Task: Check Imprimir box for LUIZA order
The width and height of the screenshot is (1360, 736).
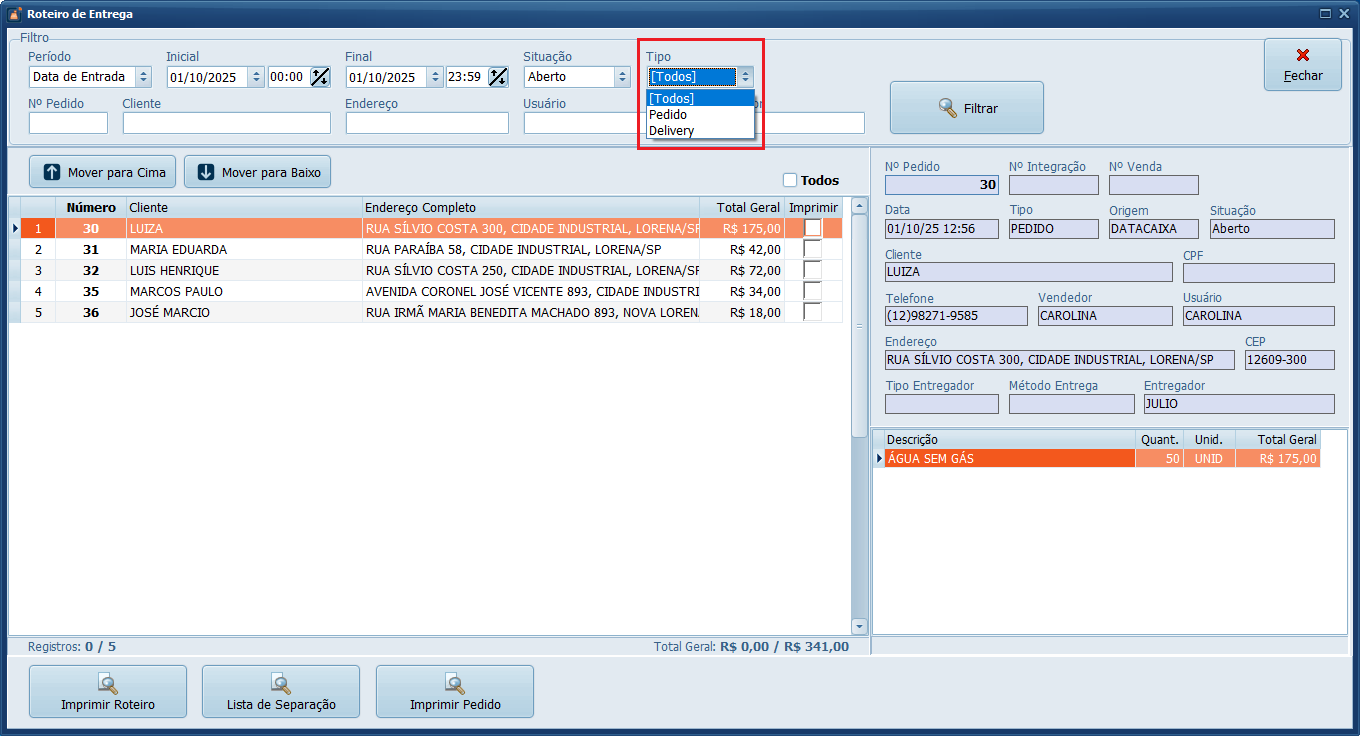Action: (x=812, y=228)
